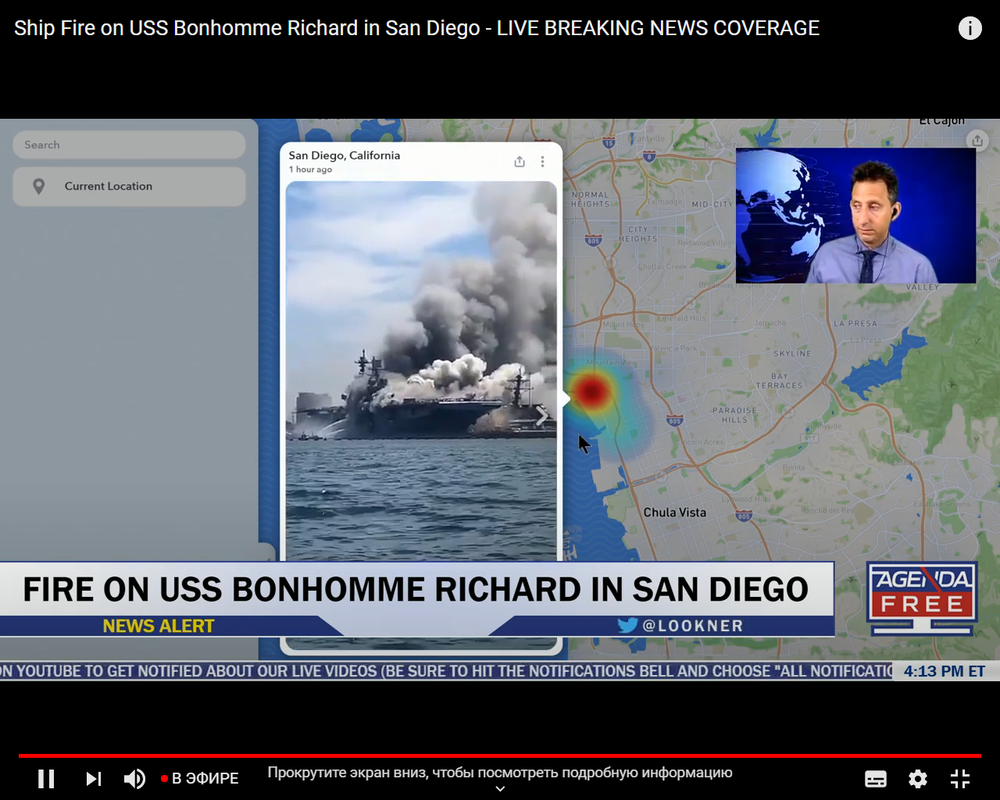Click the SKYLINE map label
Viewport: 1000px width, 800px height.
[792, 353]
